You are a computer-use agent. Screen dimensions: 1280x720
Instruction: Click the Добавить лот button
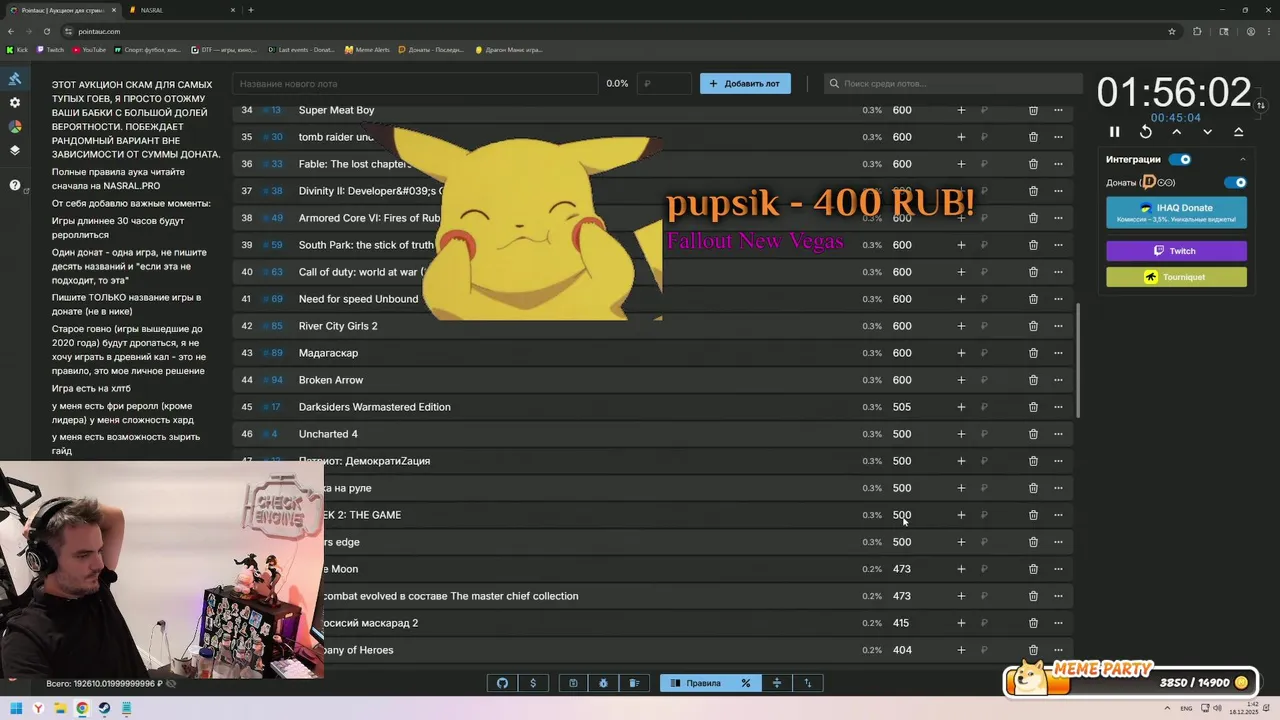[745, 84]
